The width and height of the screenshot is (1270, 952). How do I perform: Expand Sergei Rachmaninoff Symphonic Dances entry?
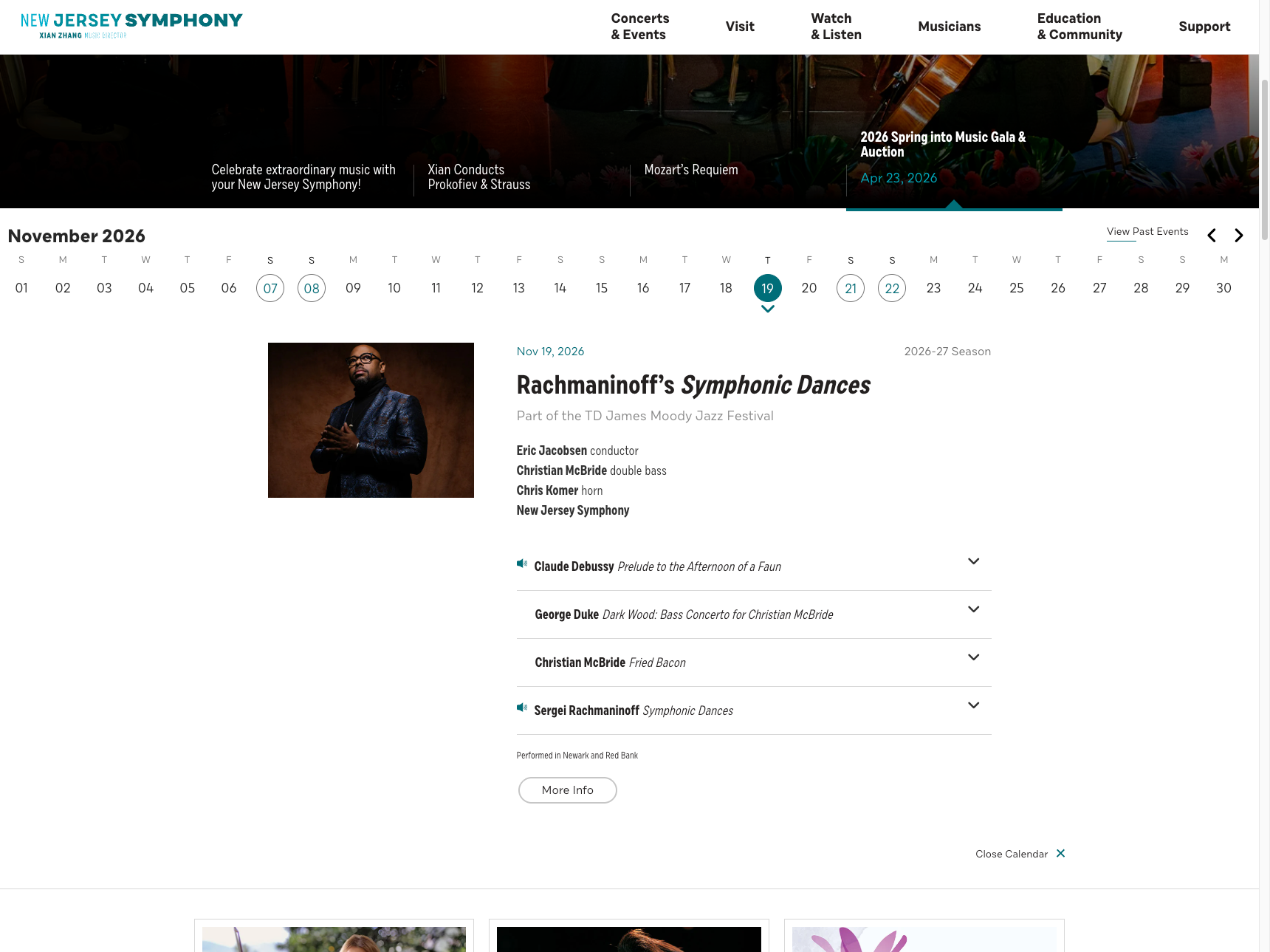coord(973,706)
